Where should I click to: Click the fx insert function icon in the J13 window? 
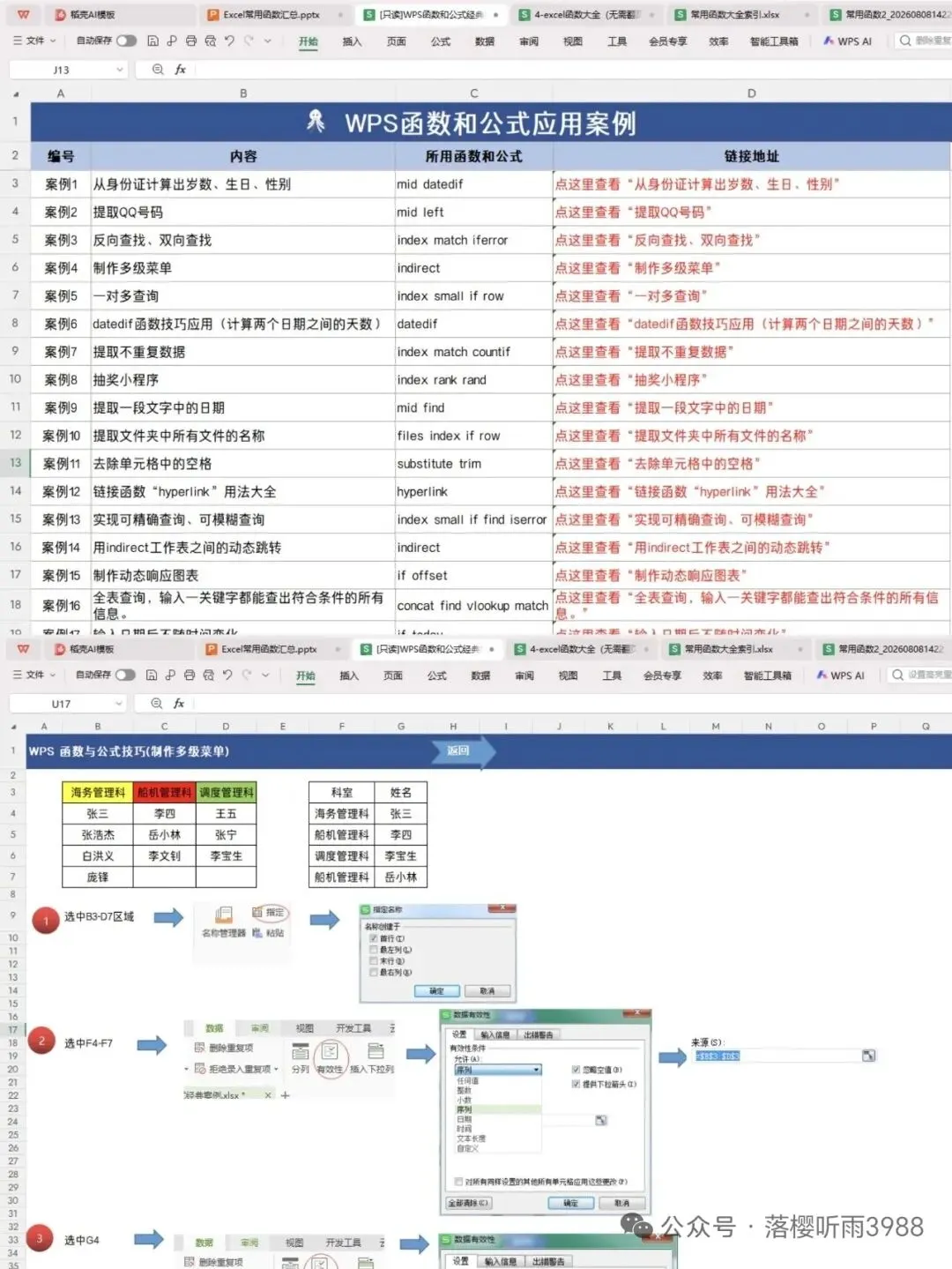(180, 69)
